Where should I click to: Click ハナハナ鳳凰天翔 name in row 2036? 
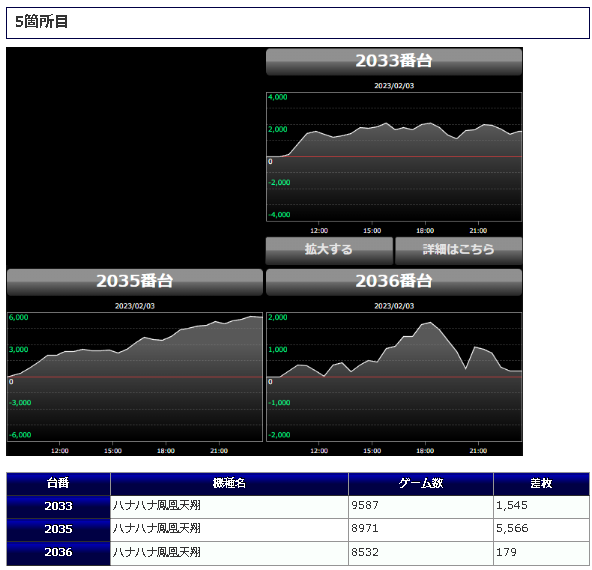click(x=156, y=553)
